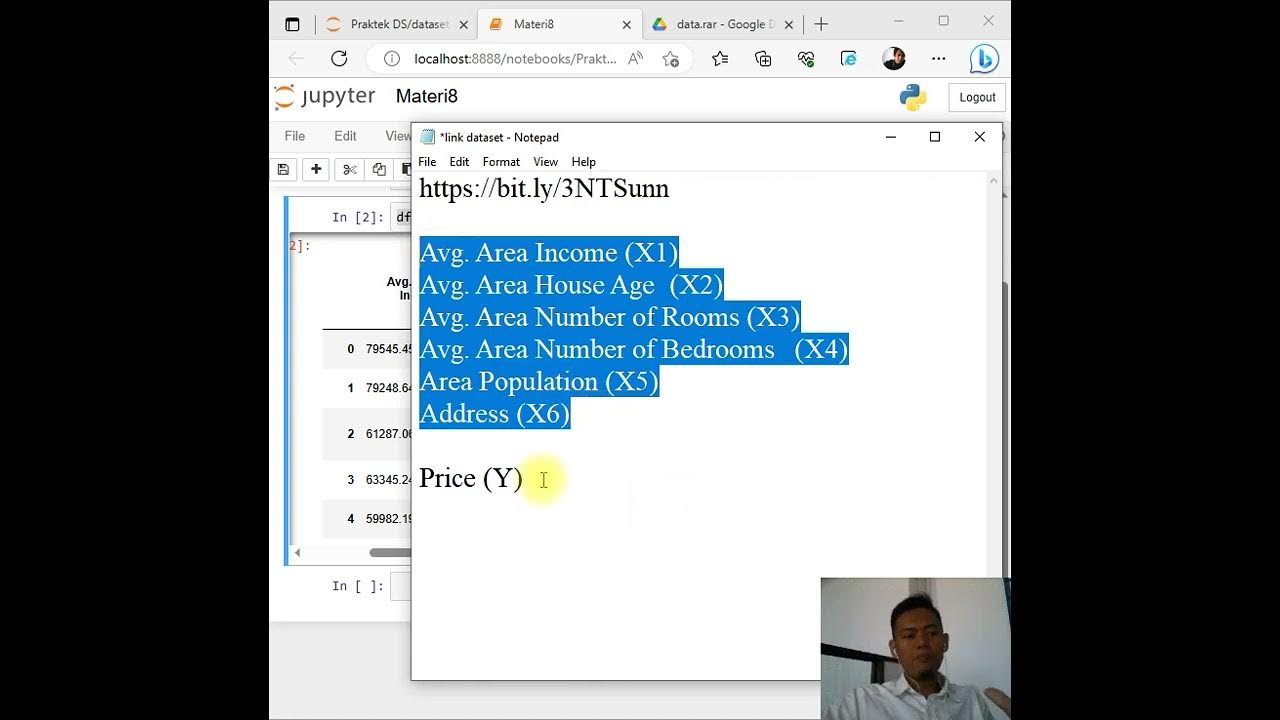Click the empty In [ ] cell prompt
The height and width of the screenshot is (720, 1280).
coord(358,586)
